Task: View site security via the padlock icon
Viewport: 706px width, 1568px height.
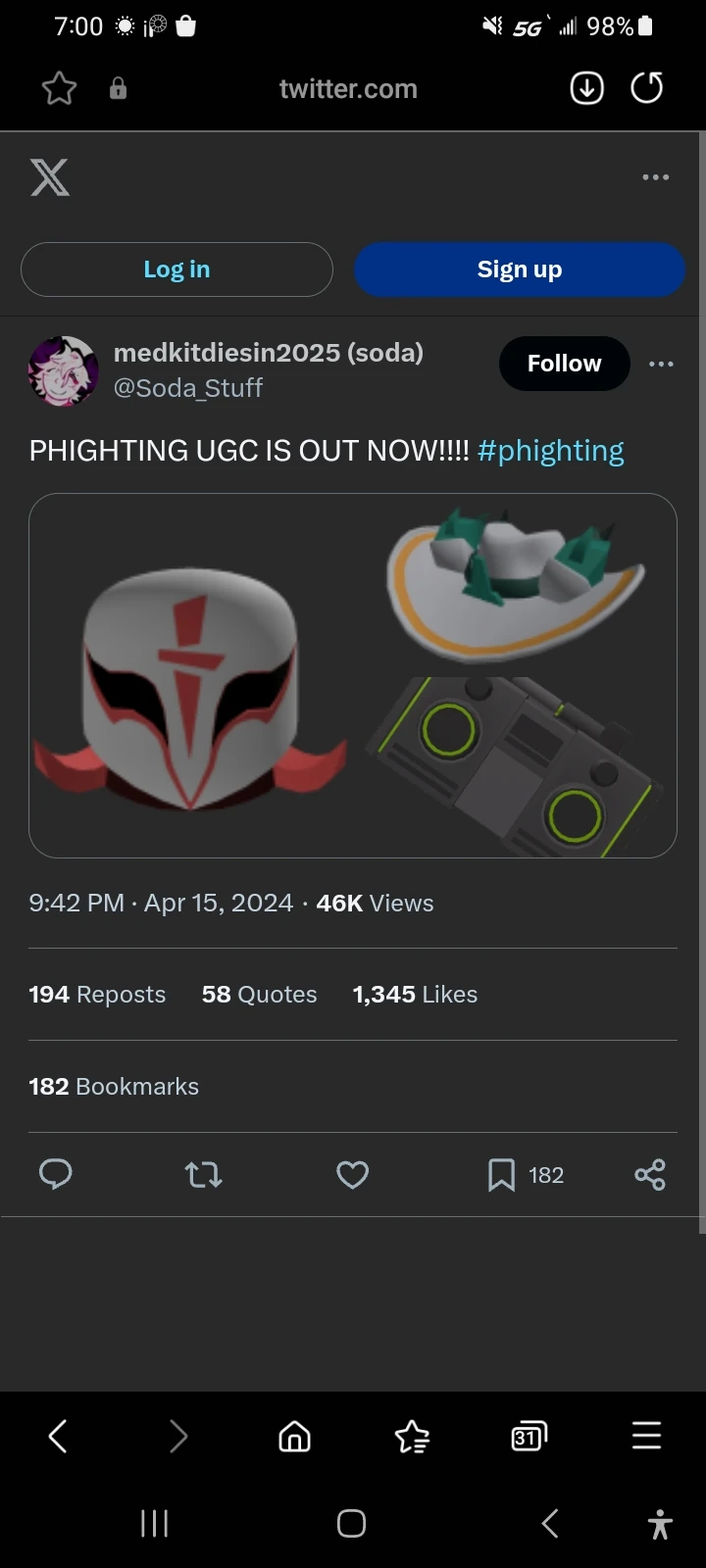Action: pyautogui.click(x=118, y=88)
